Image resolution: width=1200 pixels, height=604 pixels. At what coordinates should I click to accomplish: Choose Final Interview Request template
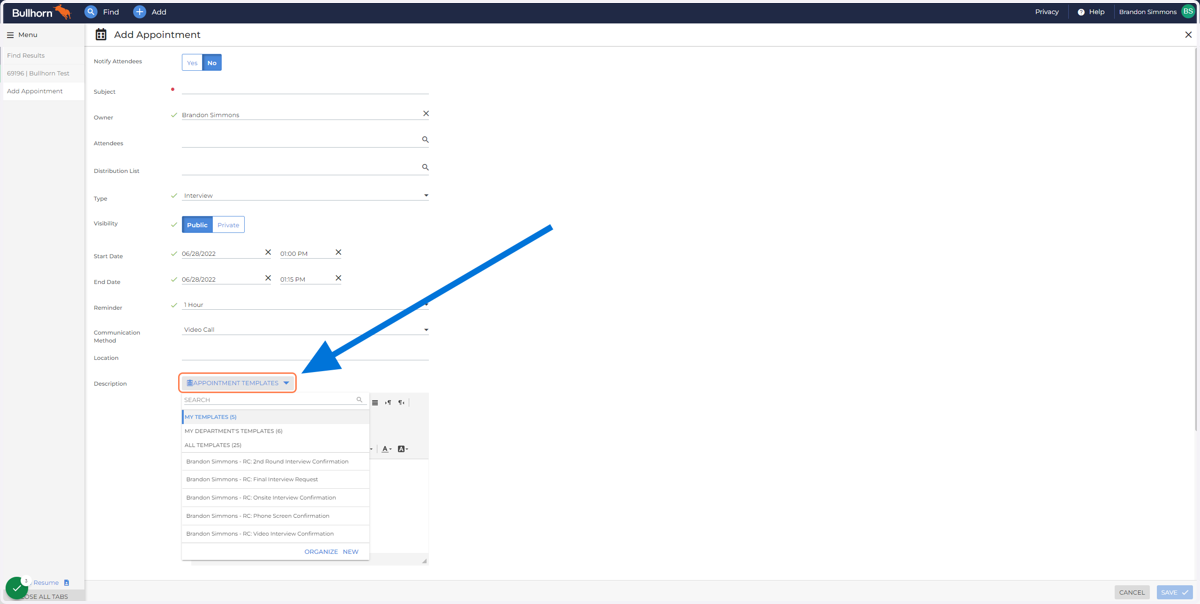pyautogui.click(x=276, y=480)
